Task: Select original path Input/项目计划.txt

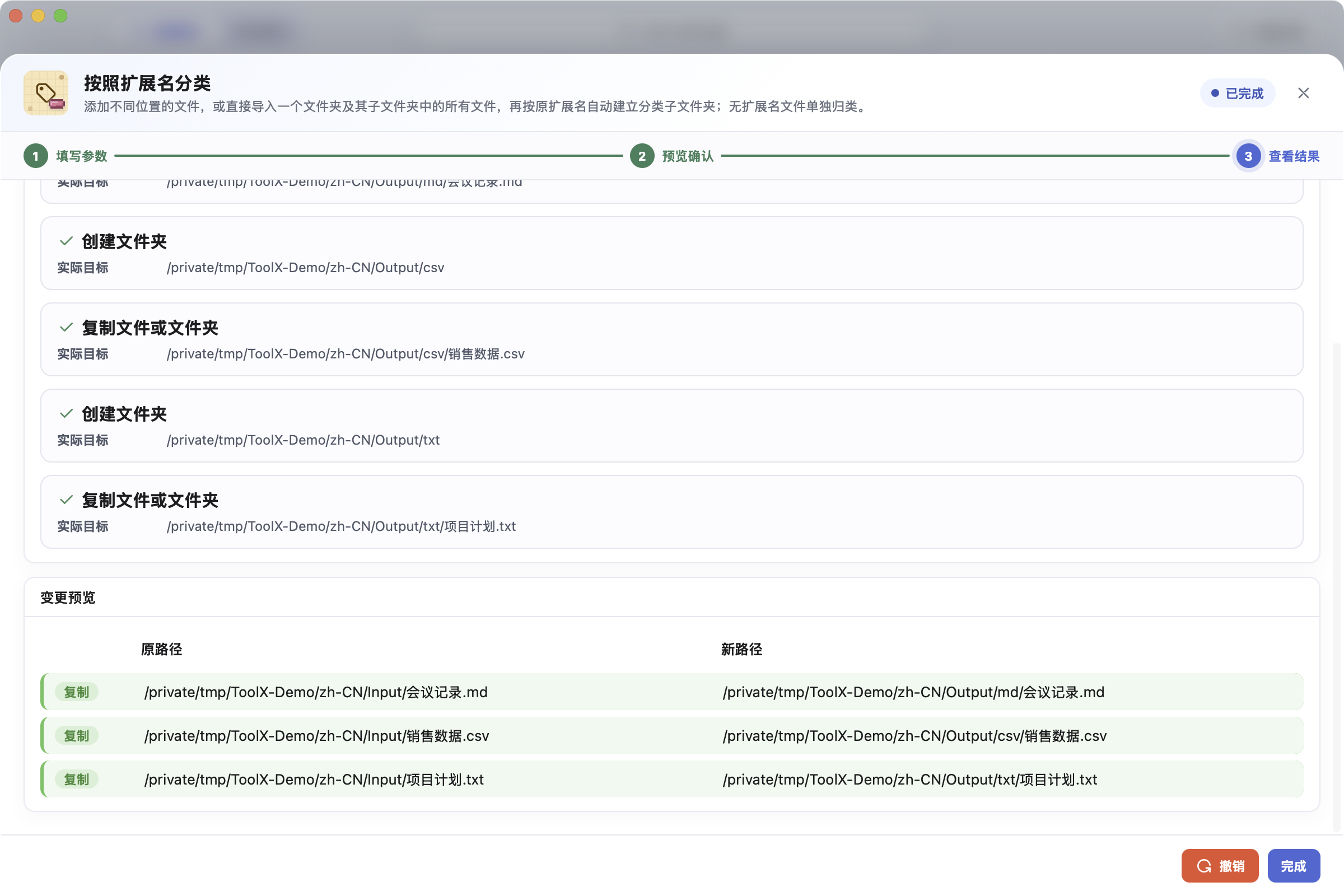Action: (314, 780)
